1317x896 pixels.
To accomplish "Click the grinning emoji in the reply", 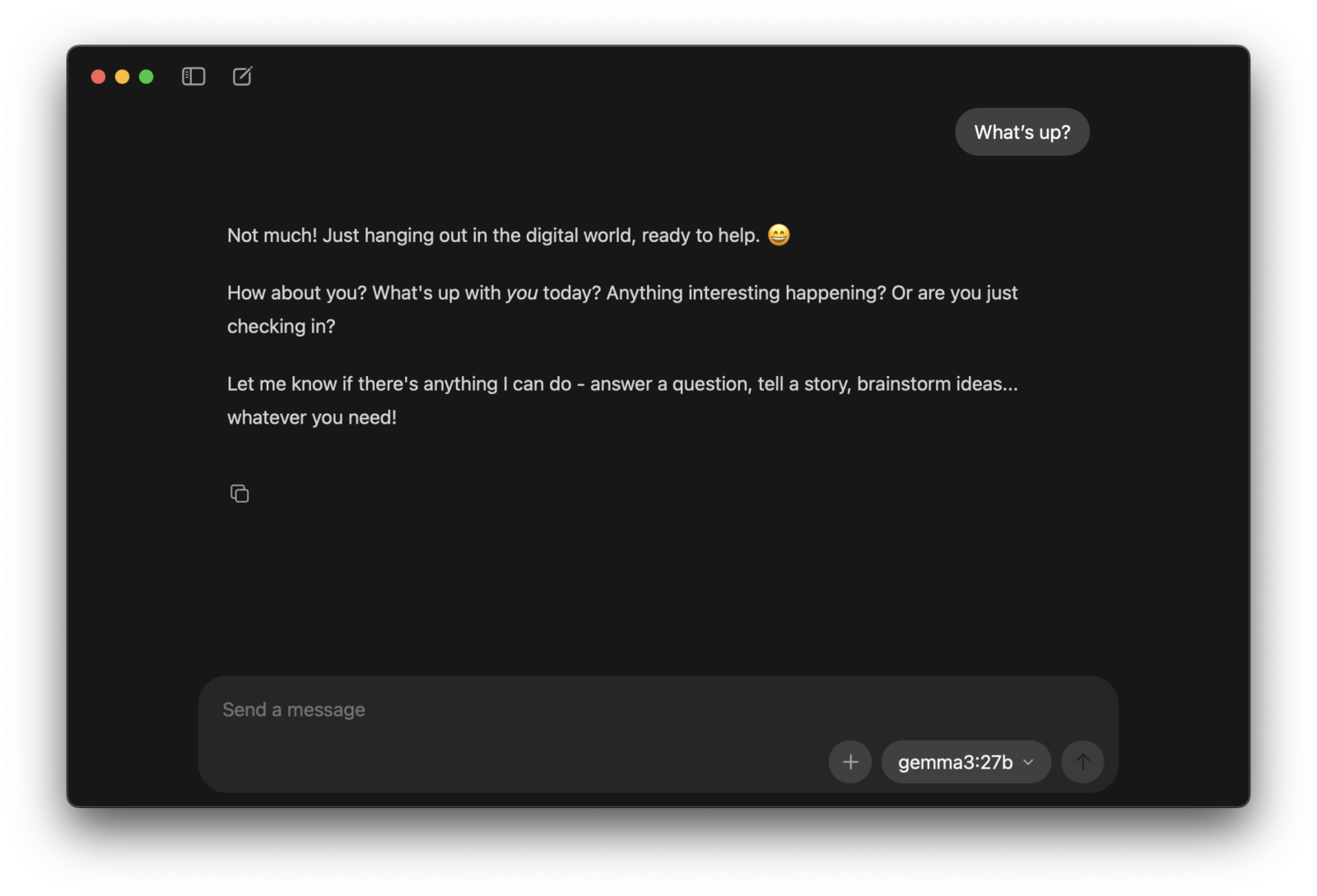I will 779,235.
